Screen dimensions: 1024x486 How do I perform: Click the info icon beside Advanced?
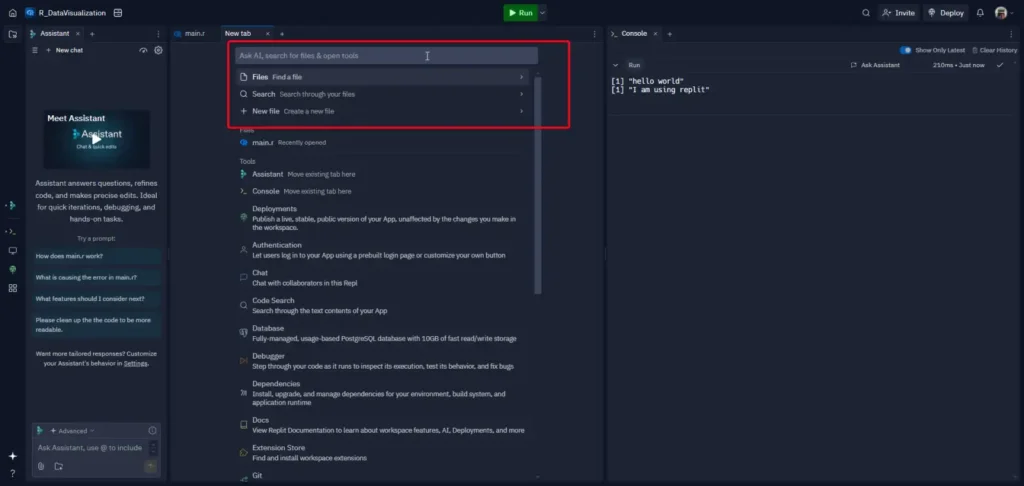[152, 430]
